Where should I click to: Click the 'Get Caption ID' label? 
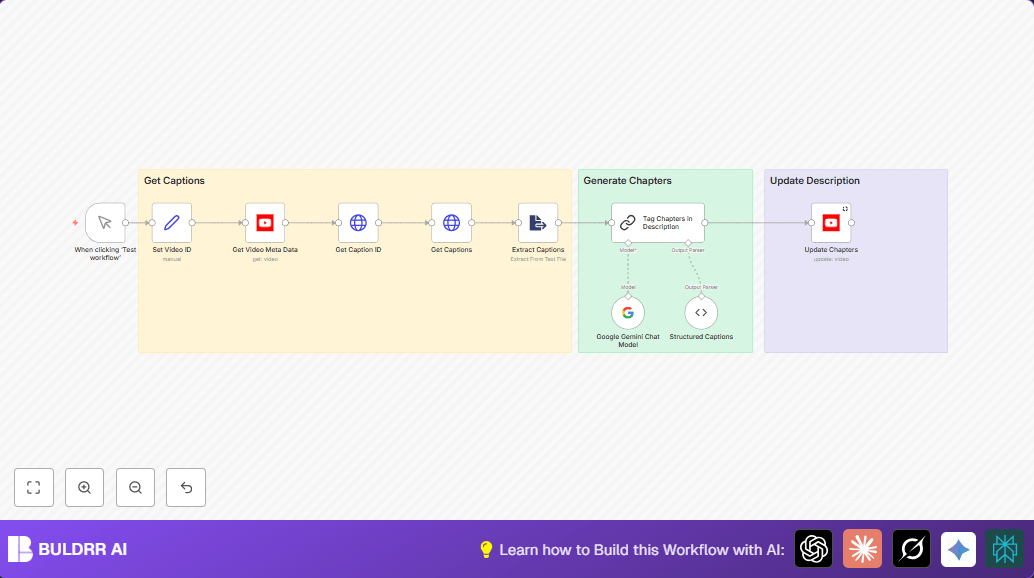coord(358,250)
